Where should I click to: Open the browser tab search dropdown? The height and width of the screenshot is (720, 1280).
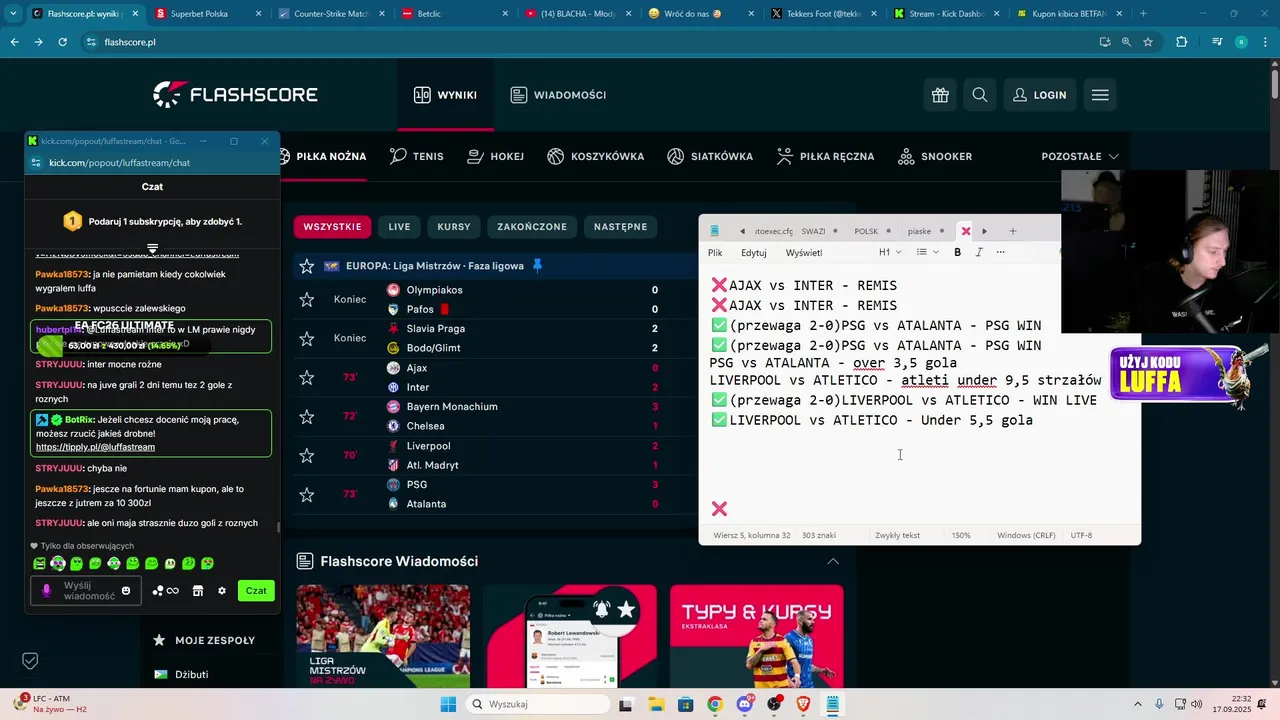click(x=14, y=14)
